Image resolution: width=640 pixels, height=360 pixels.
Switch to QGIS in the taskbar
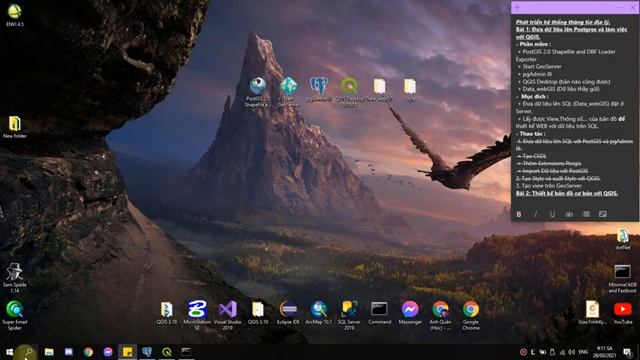pos(167,352)
